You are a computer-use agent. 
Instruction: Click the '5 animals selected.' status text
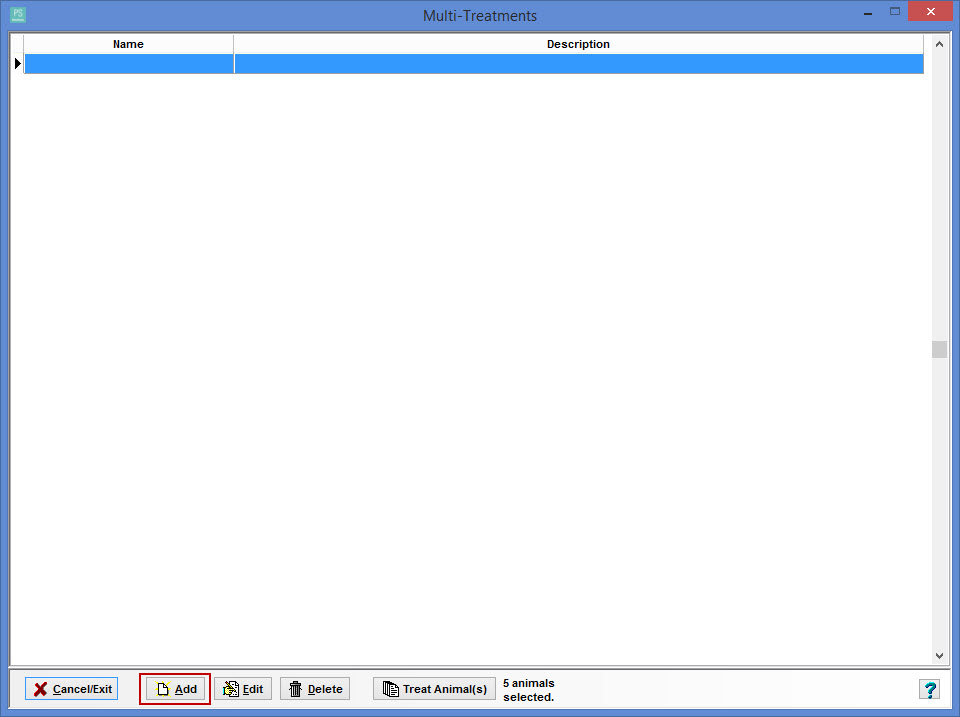(x=529, y=690)
